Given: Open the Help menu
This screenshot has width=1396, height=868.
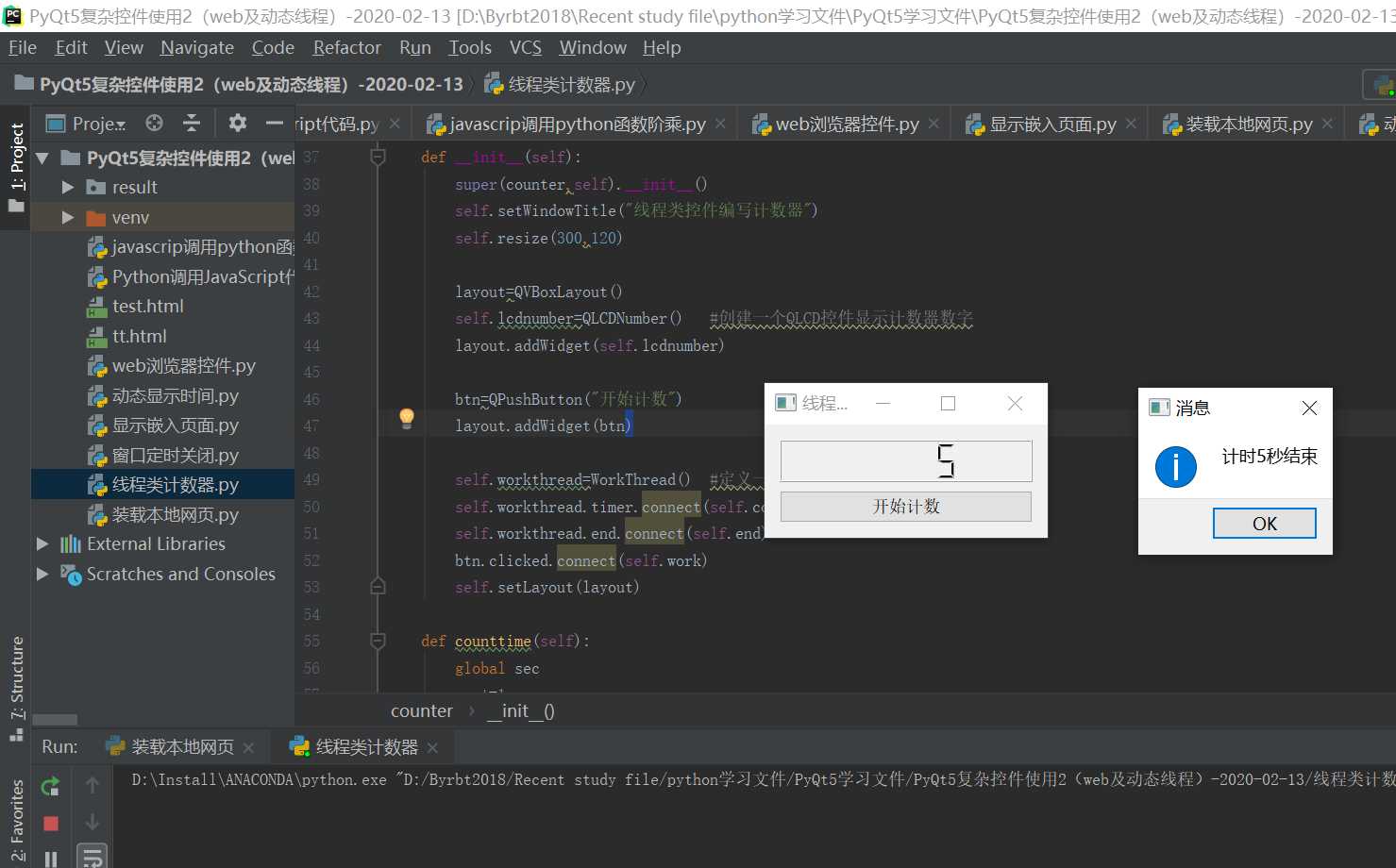Looking at the screenshot, I should point(662,47).
